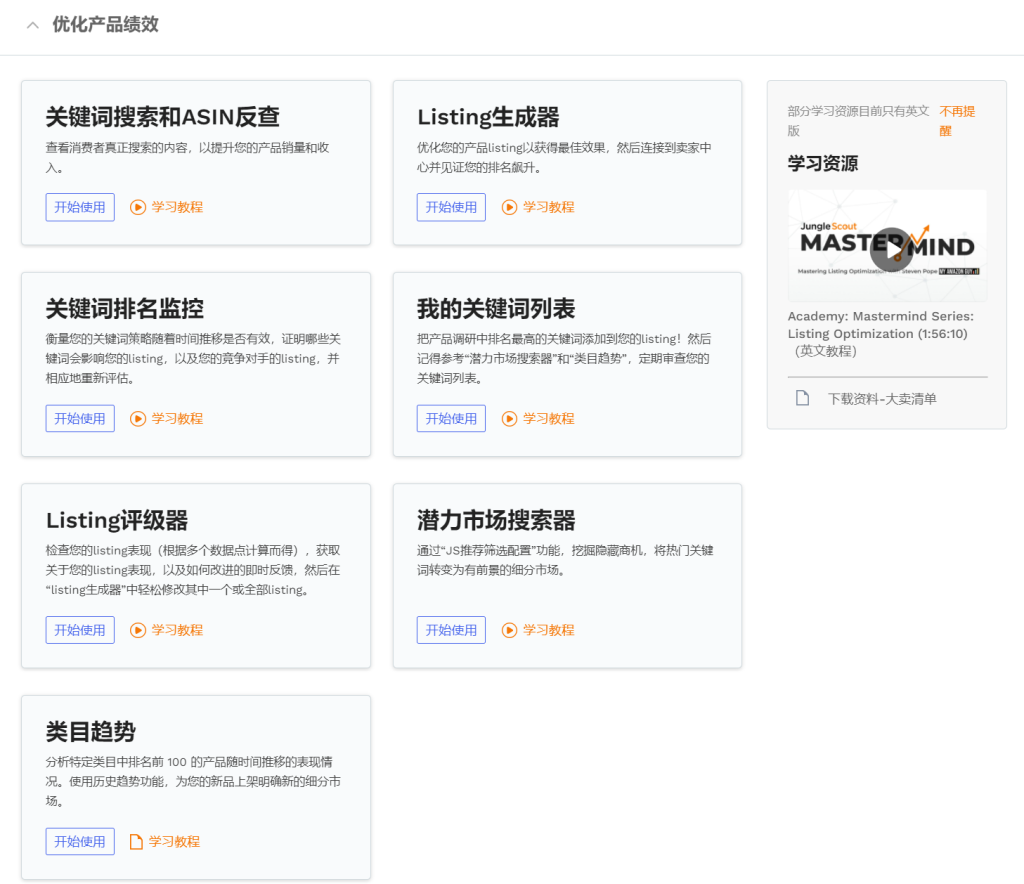Open Academy Mastermind Series Listing Optimization title
Viewport: 1024px width, 884px height.
[880, 325]
